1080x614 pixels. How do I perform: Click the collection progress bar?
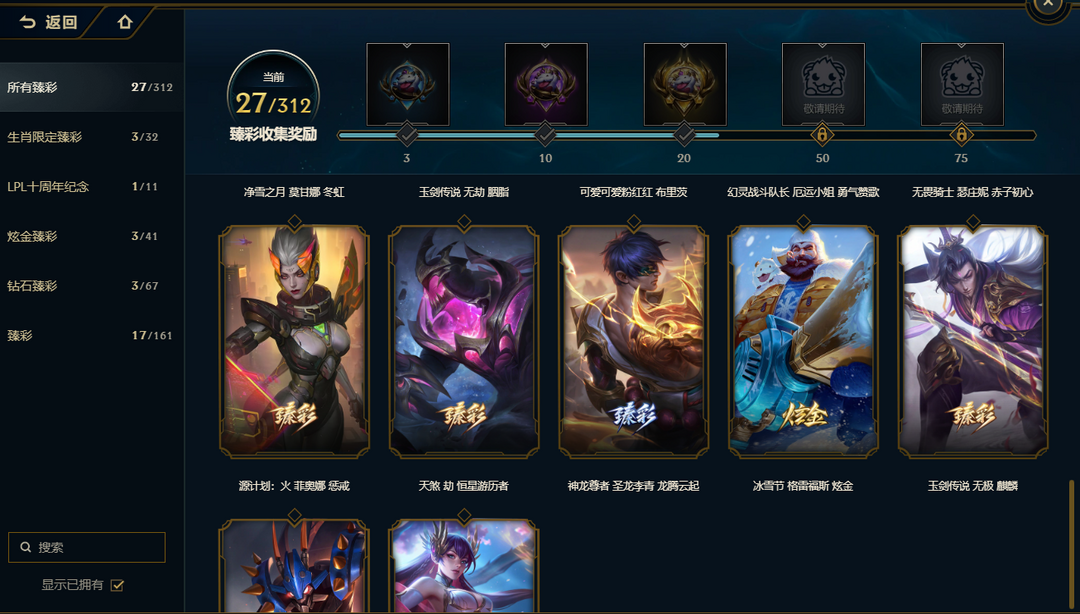(687, 135)
